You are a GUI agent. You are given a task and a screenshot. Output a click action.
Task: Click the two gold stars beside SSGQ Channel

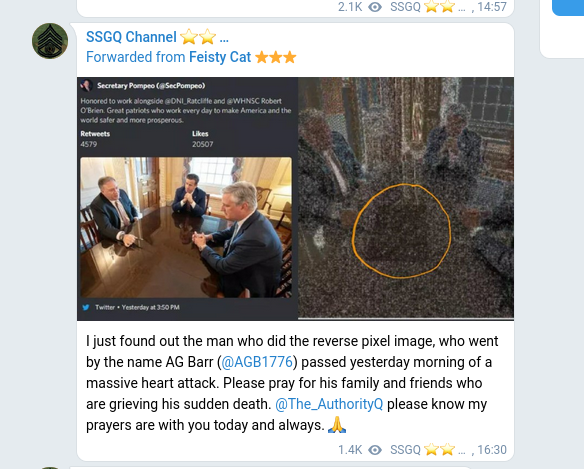(x=198, y=37)
